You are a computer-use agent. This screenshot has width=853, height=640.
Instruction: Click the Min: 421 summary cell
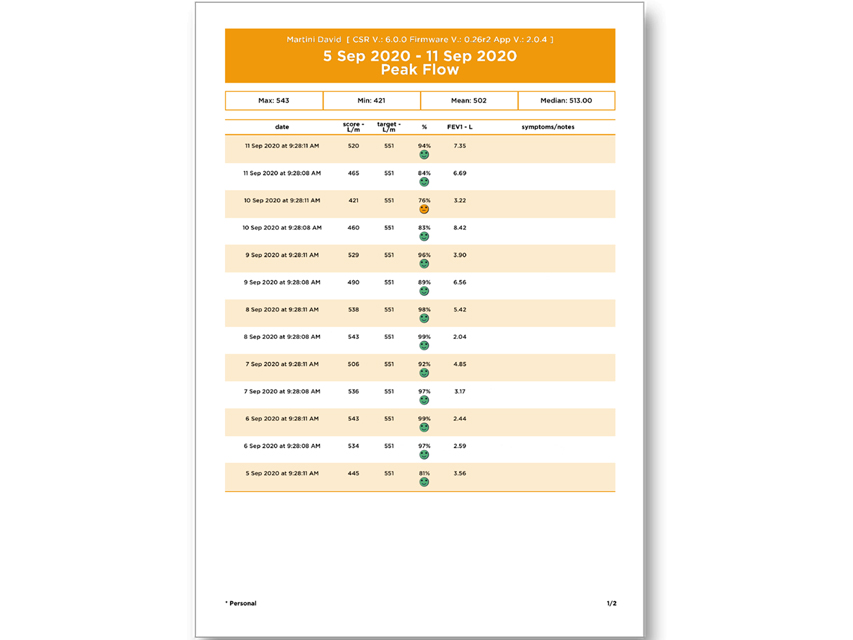[371, 101]
